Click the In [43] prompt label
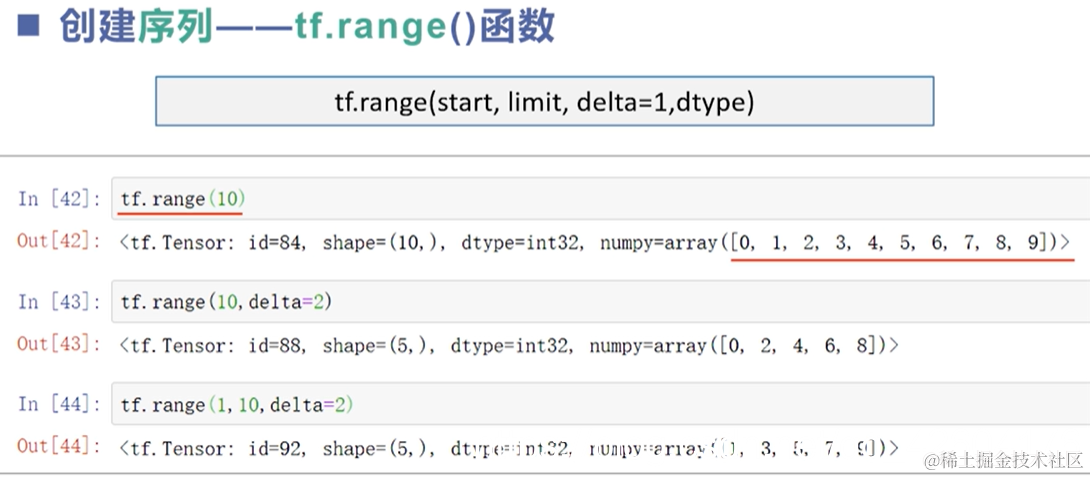Screen dimensions: 1090x477 [x=59, y=302]
